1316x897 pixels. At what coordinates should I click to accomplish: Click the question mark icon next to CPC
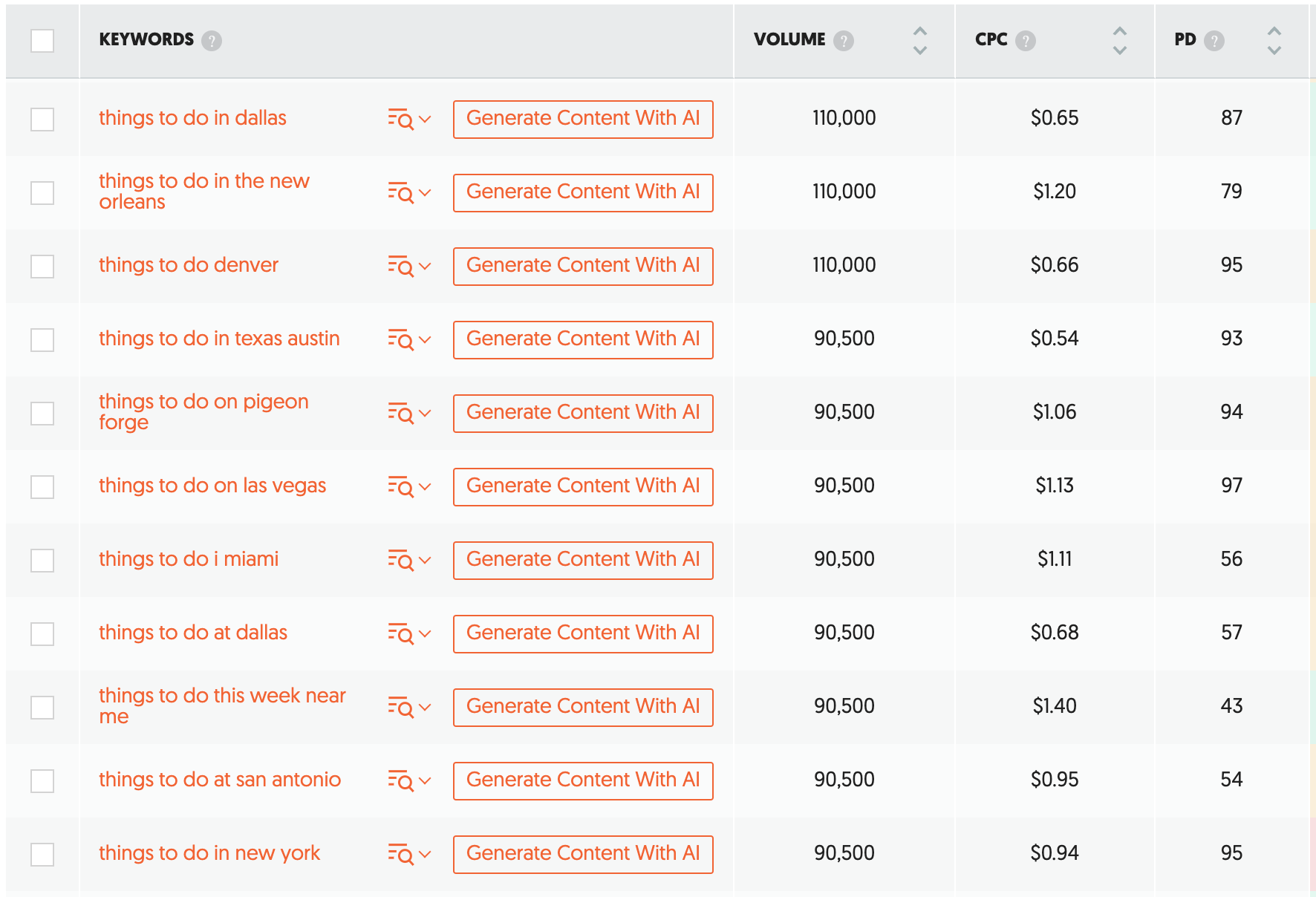(1025, 41)
